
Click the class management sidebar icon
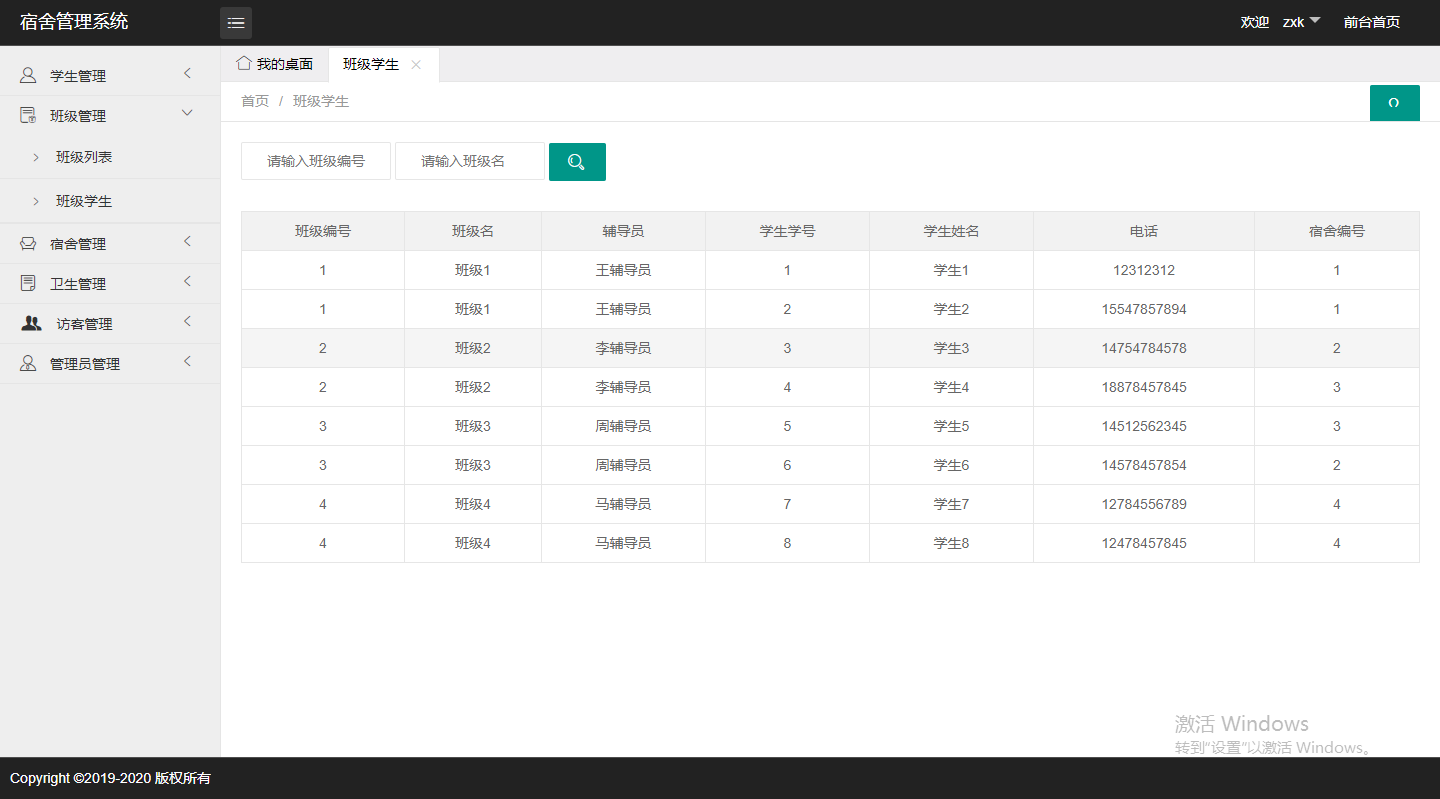point(28,115)
